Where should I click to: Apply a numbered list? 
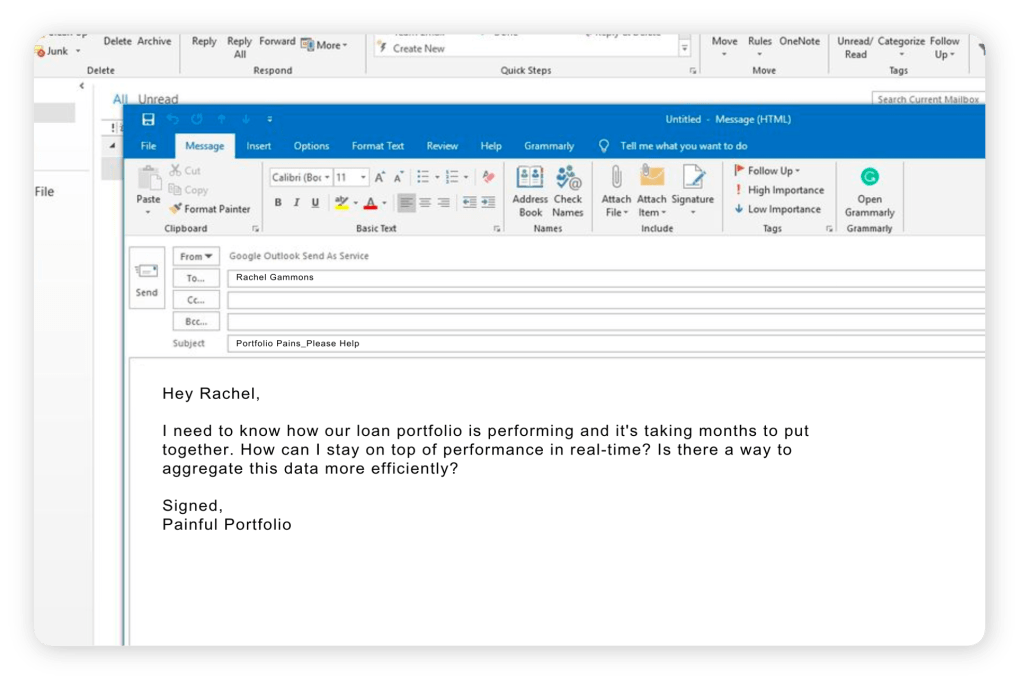452,177
